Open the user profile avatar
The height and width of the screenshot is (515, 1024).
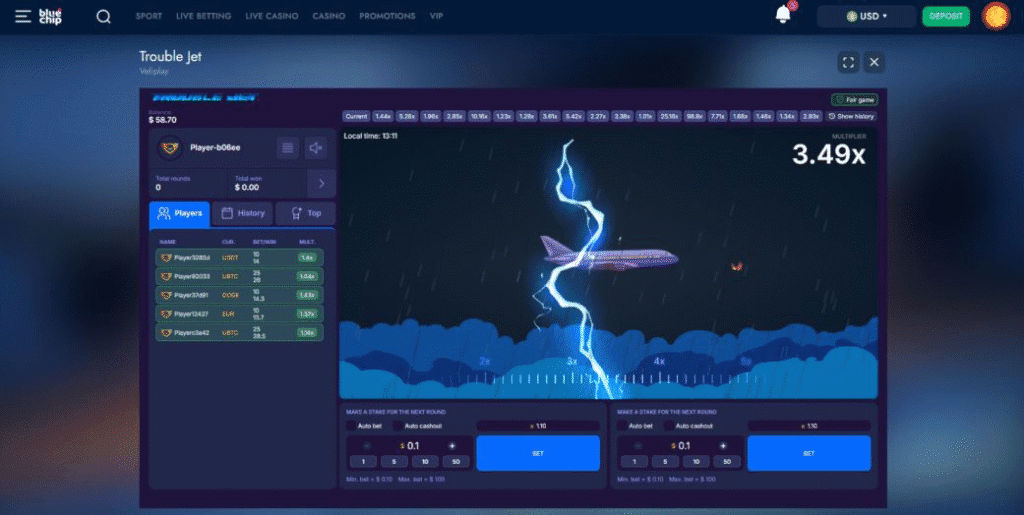point(996,16)
